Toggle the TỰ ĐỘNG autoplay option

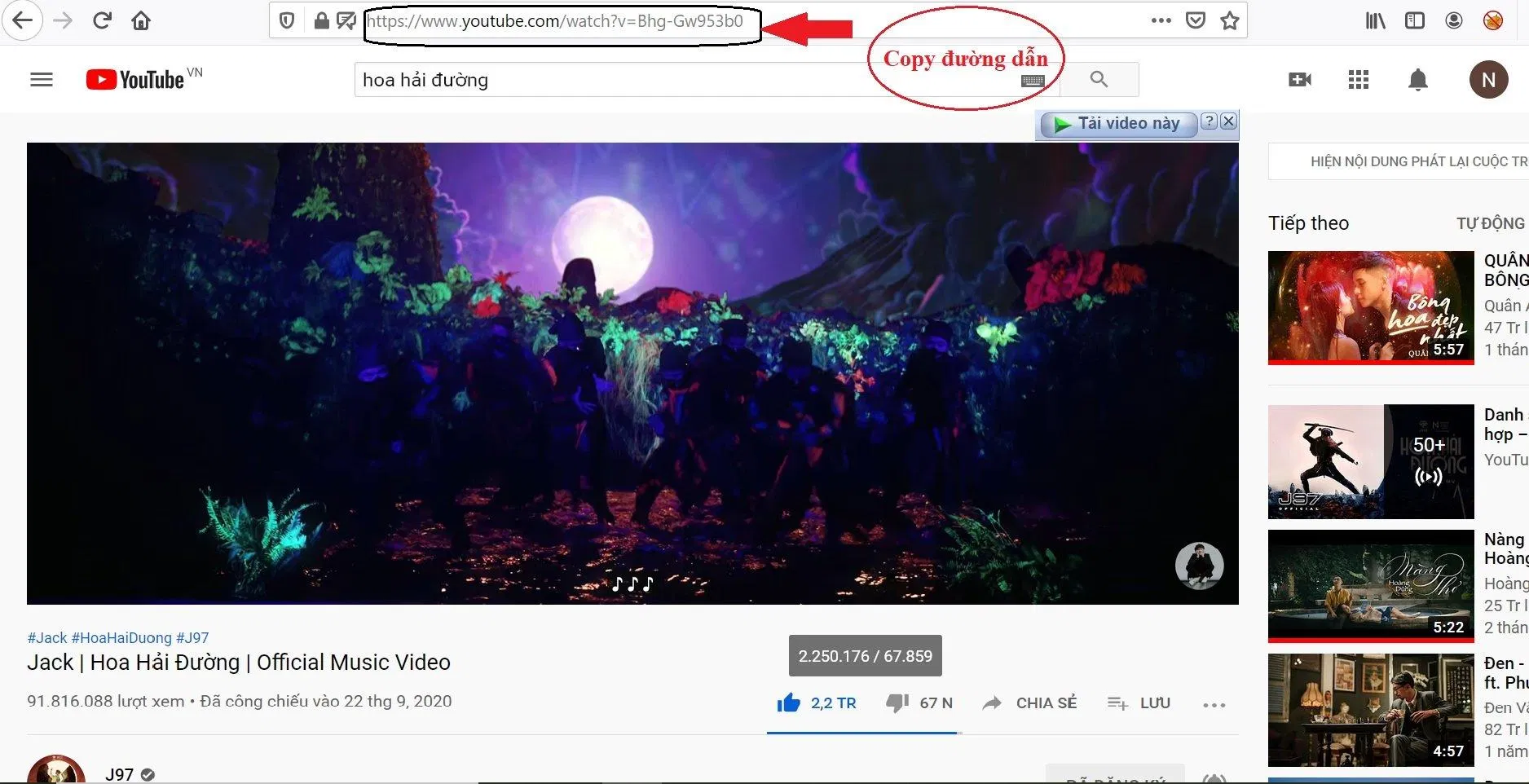point(1490,224)
